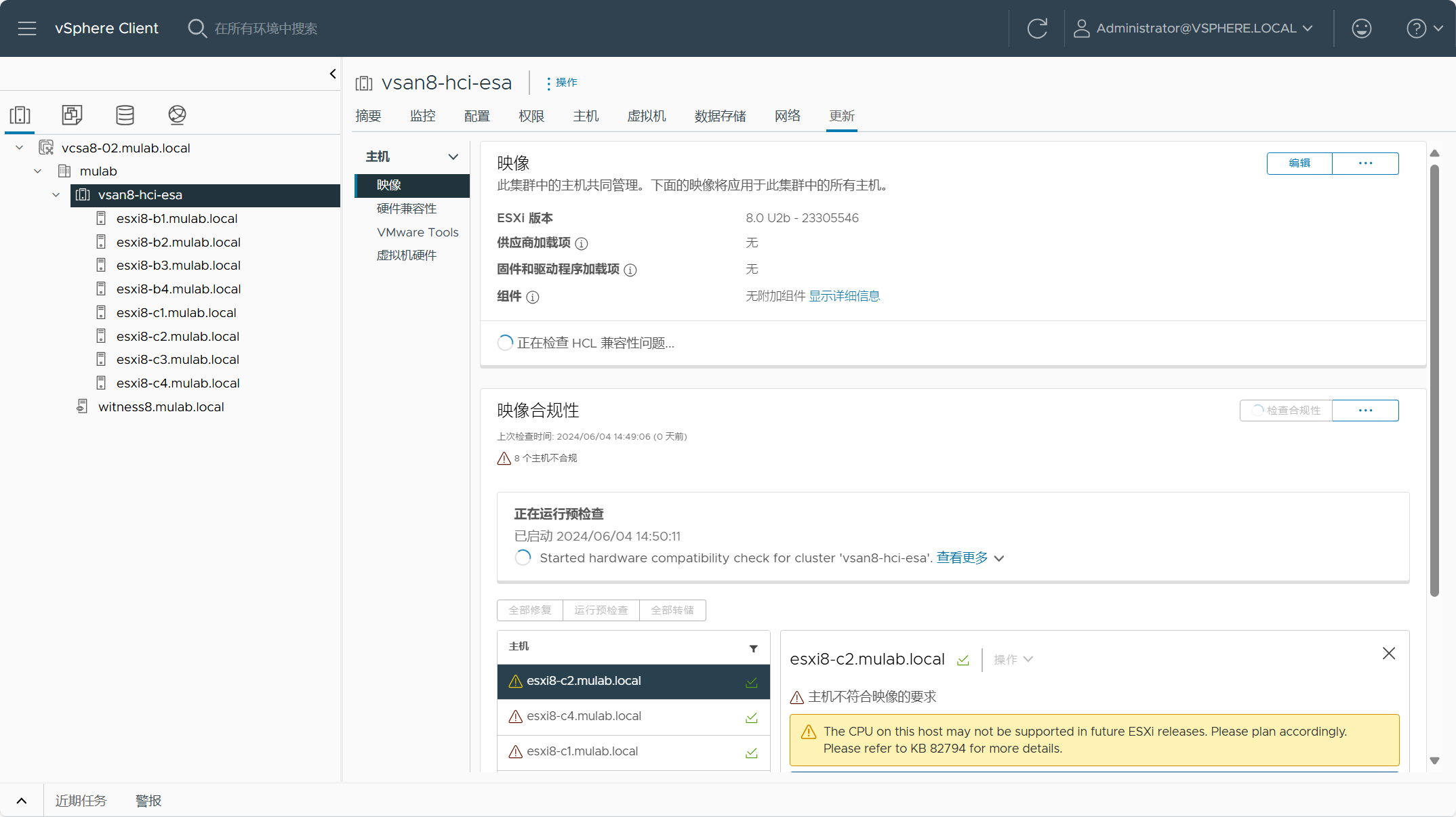The width and height of the screenshot is (1456, 817).
Task: Open the more options menu in 映像 panel
Action: [x=1365, y=163]
